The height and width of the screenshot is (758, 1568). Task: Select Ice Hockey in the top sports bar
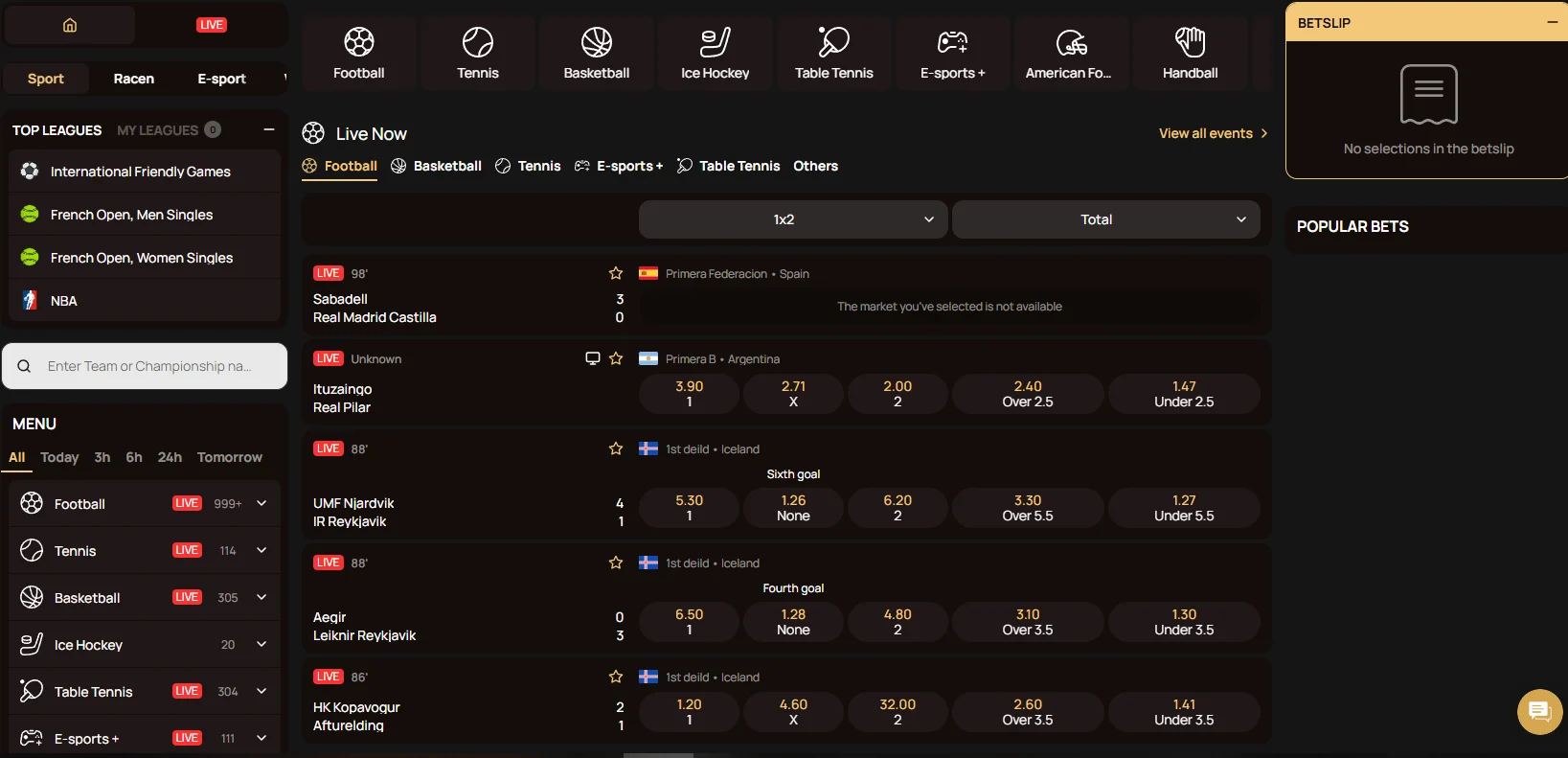point(716,53)
